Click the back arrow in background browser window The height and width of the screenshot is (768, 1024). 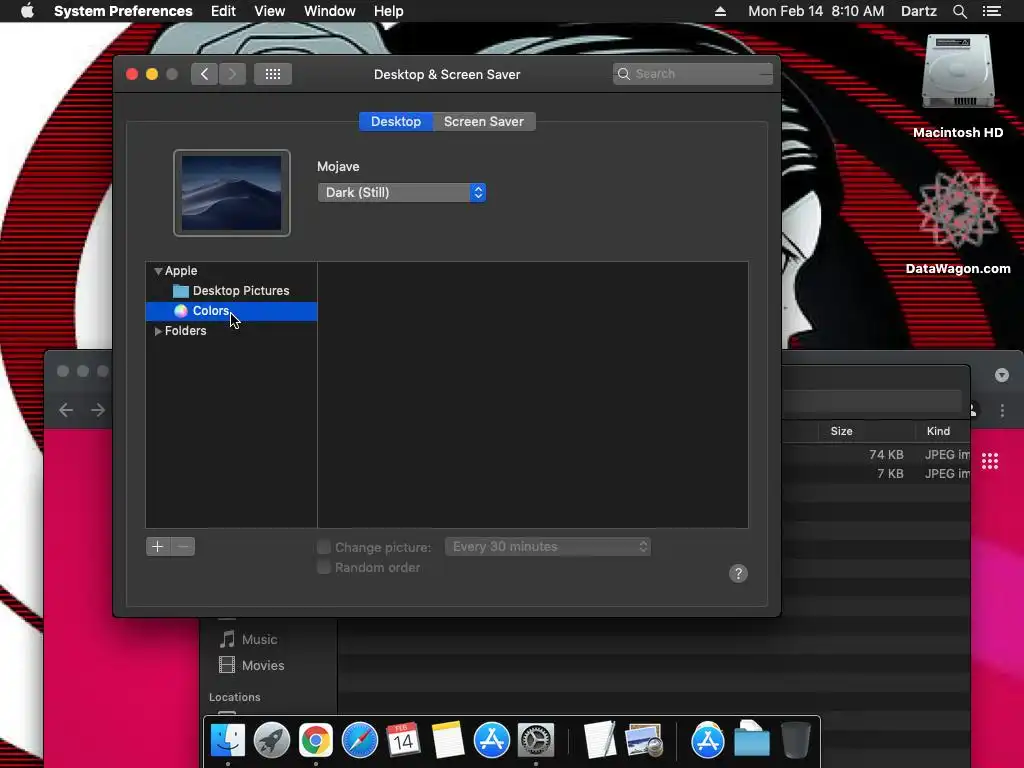pyautogui.click(x=66, y=409)
